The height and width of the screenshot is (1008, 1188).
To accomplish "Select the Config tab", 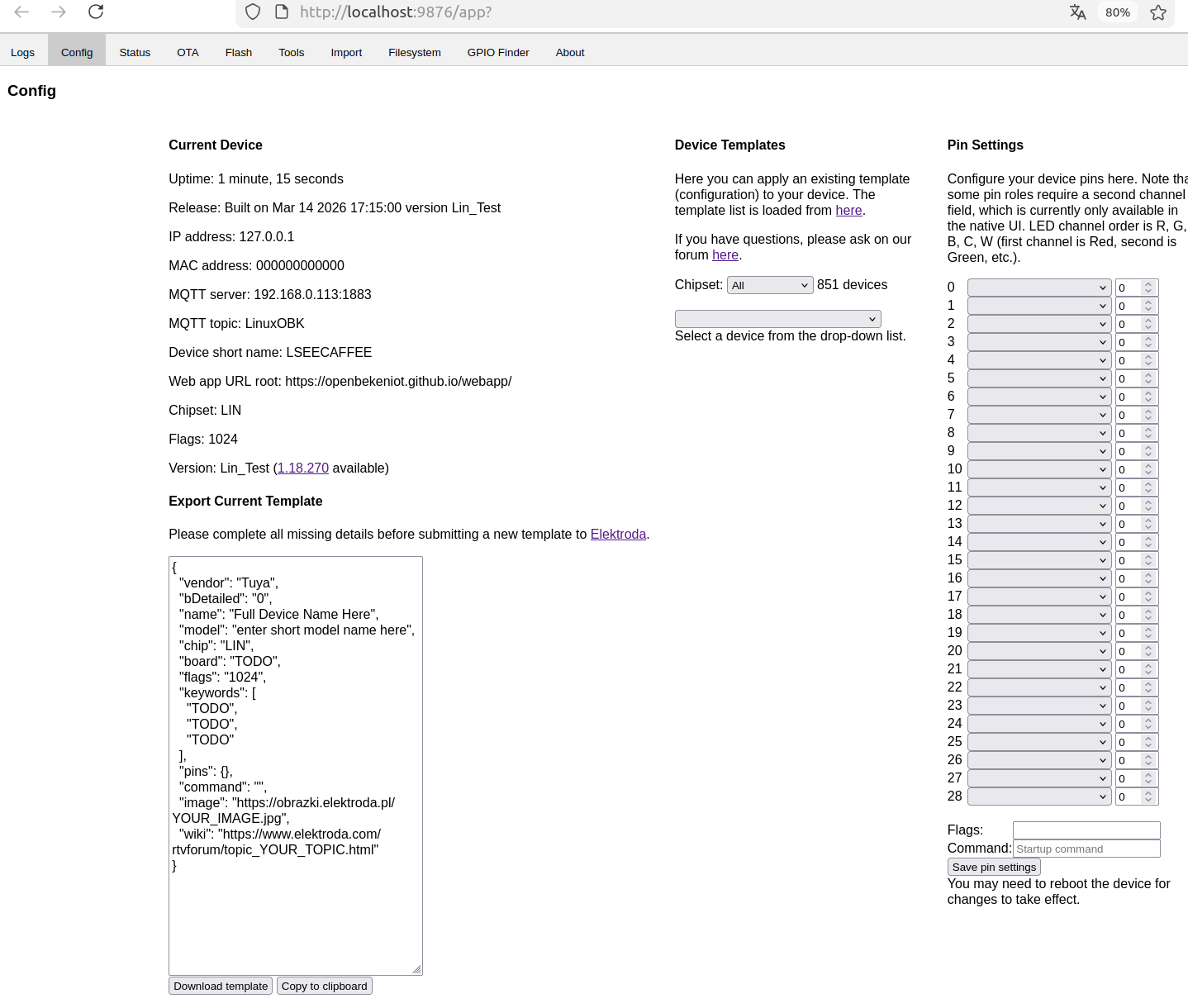I will click(77, 52).
